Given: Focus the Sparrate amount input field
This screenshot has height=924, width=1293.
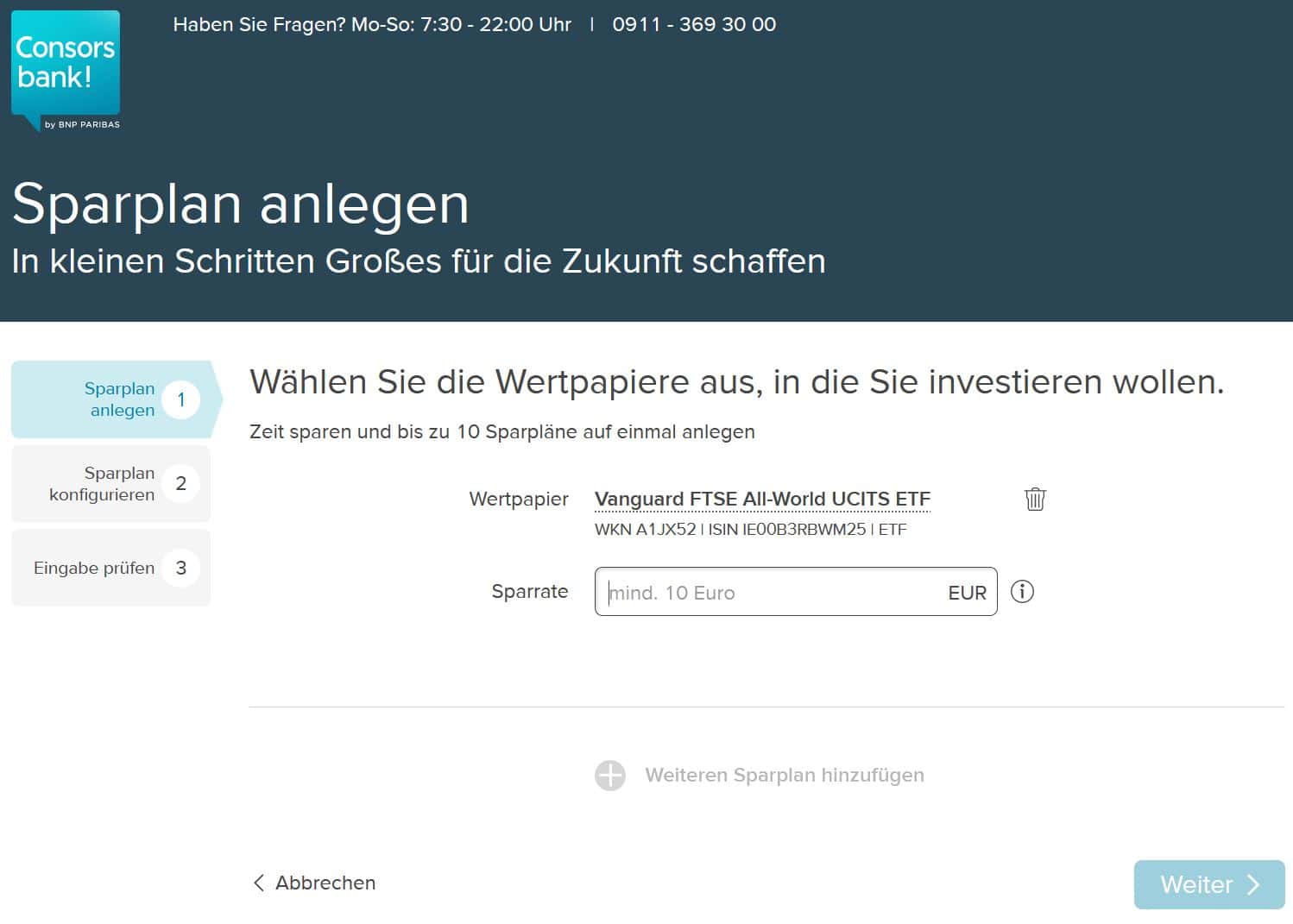Looking at the screenshot, I should (x=796, y=592).
